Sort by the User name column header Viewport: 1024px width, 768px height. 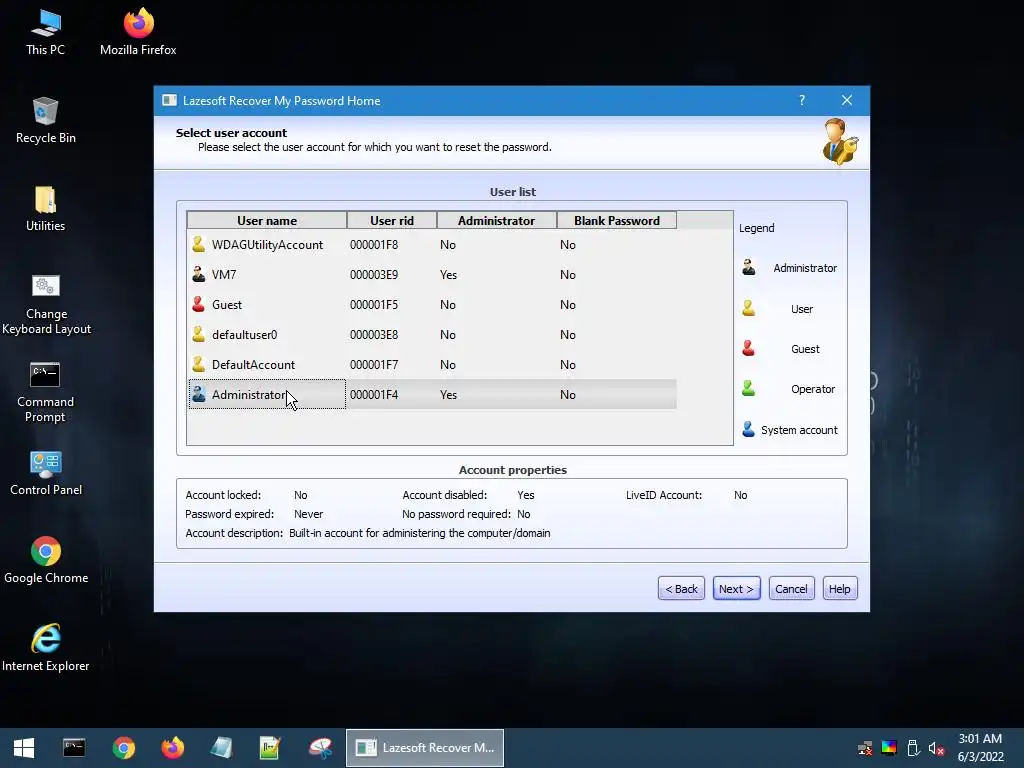point(267,220)
